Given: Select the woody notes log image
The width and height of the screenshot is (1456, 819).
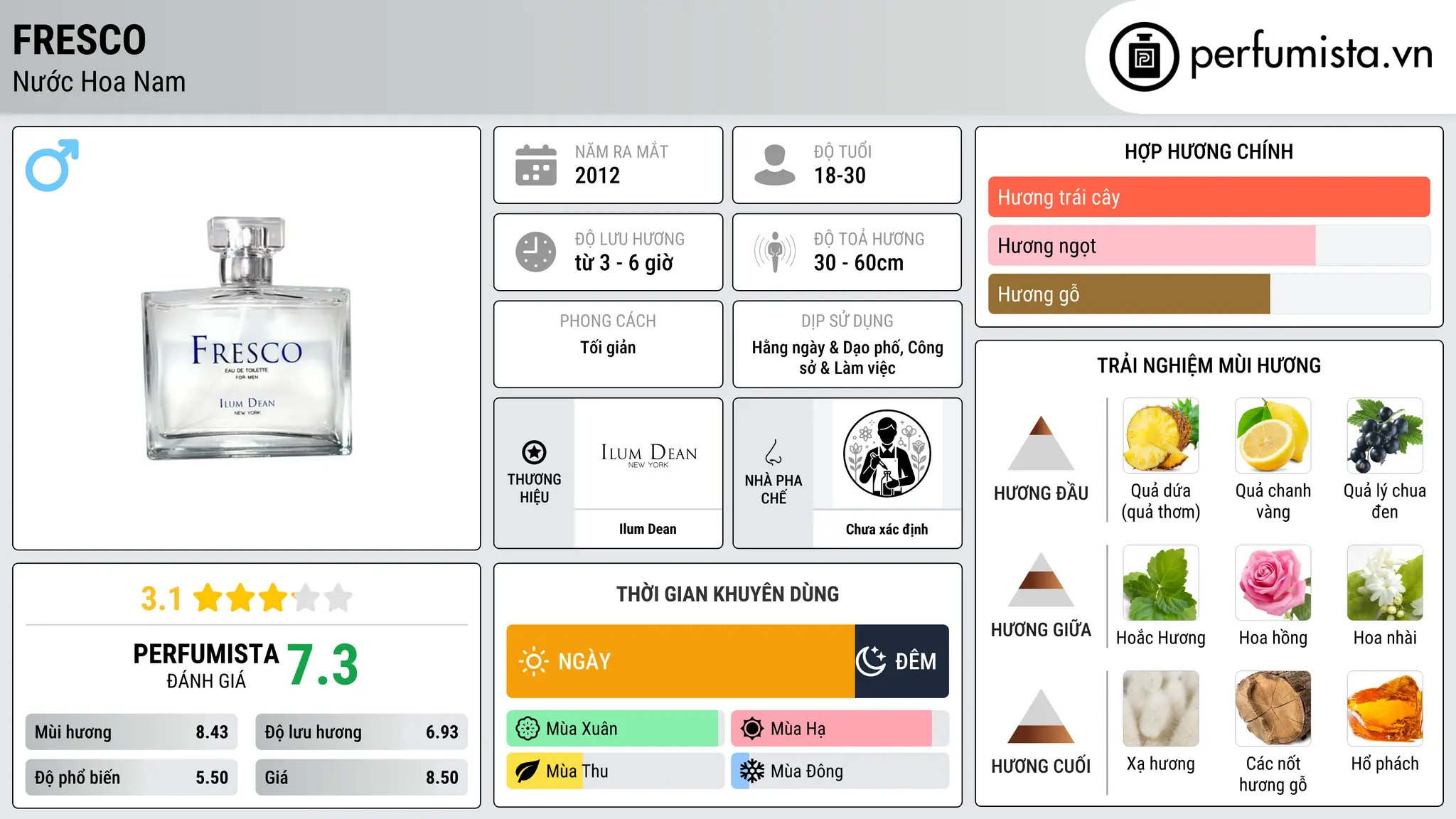Looking at the screenshot, I should point(1273,709).
